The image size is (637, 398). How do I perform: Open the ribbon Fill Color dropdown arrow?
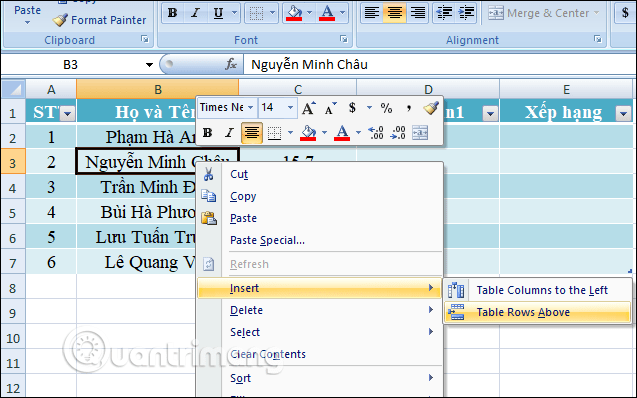(310, 13)
